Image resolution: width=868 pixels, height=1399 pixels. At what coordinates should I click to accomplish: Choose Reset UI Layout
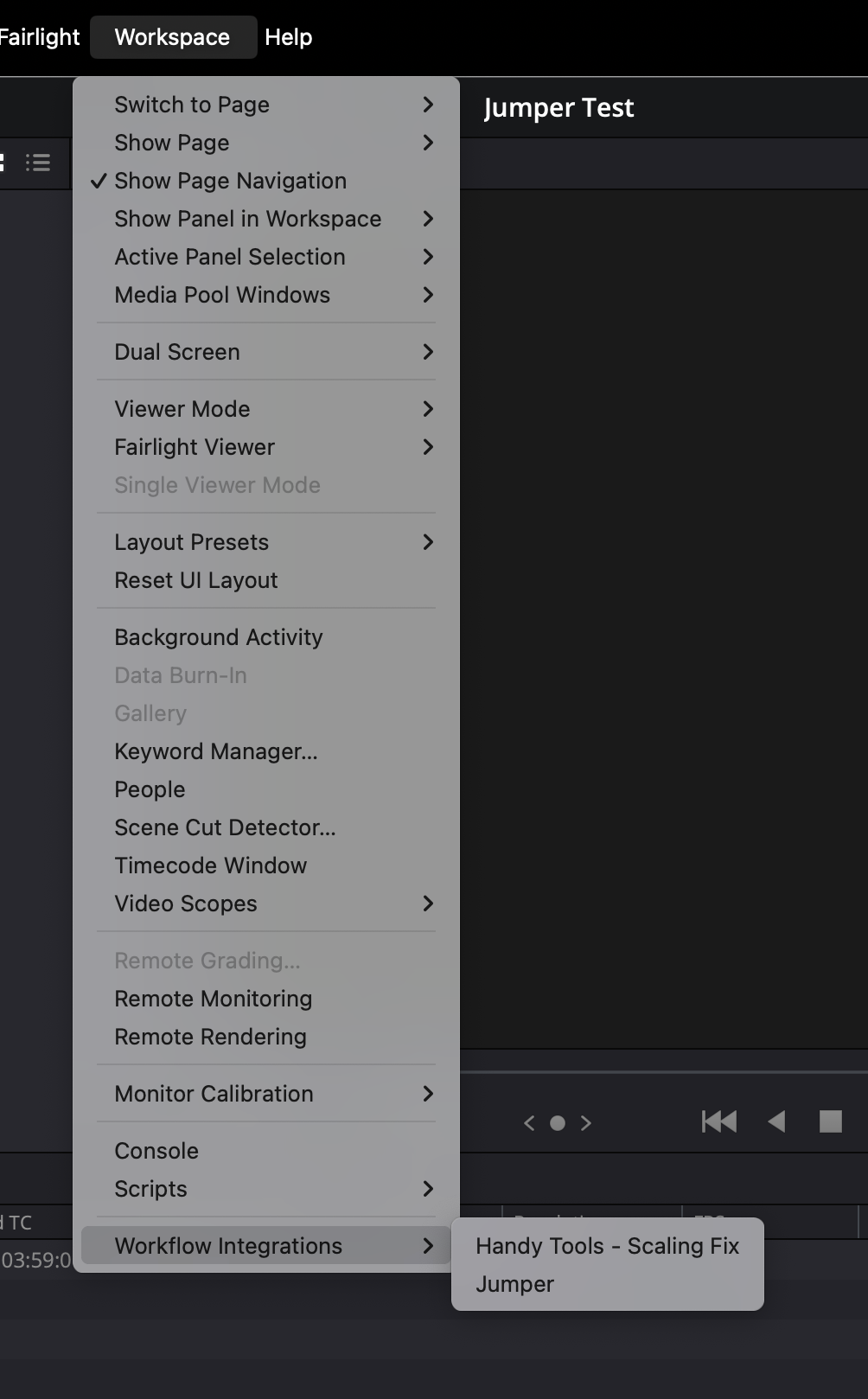click(x=196, y=580)
